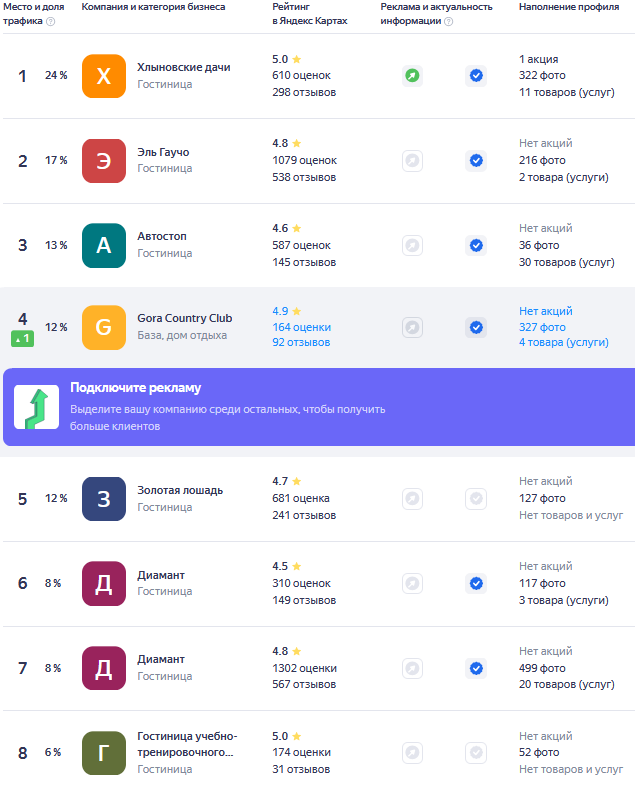Click the help icon next to информации header
Image resolution: width=635 pixels, height=792 pixels.
click(x=449, y=21)
